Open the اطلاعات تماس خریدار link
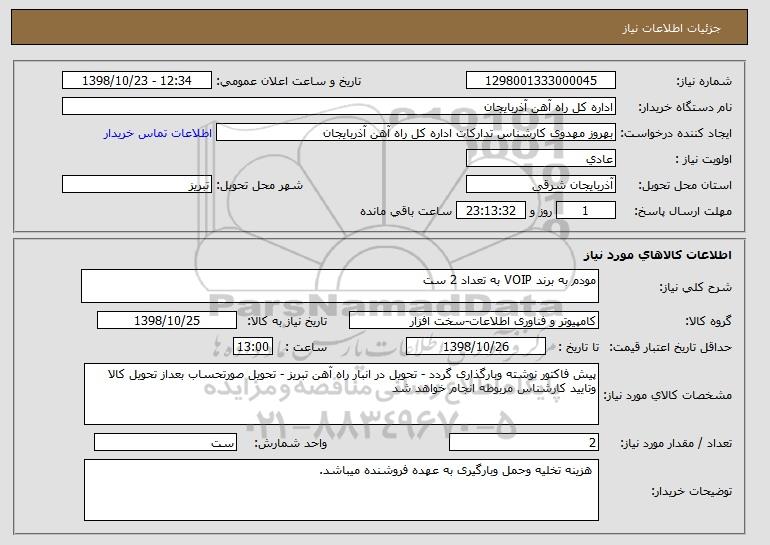 (x=158, y=133)
